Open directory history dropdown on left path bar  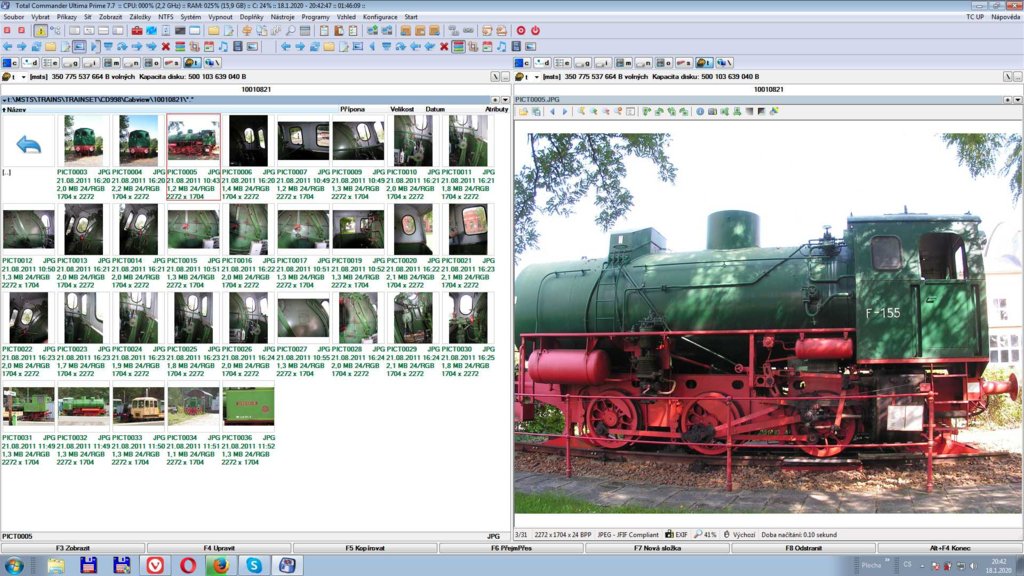click(506, 100)
